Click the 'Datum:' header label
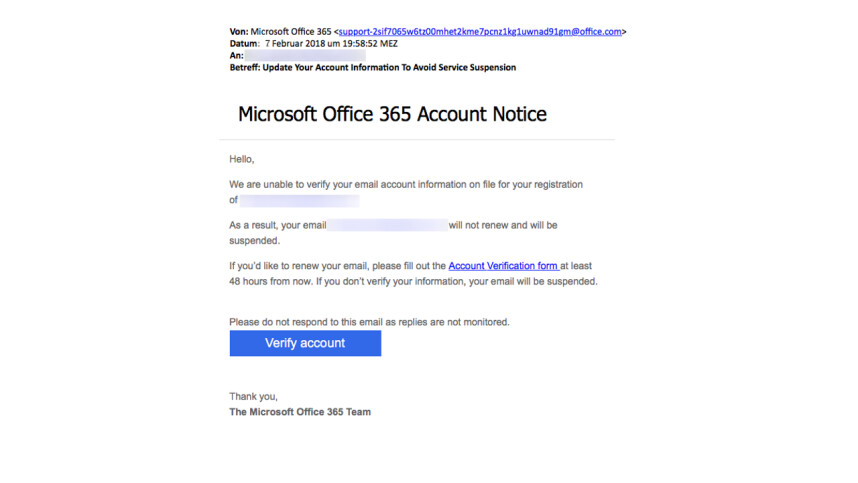858x483 pixels. pos(244,44)
